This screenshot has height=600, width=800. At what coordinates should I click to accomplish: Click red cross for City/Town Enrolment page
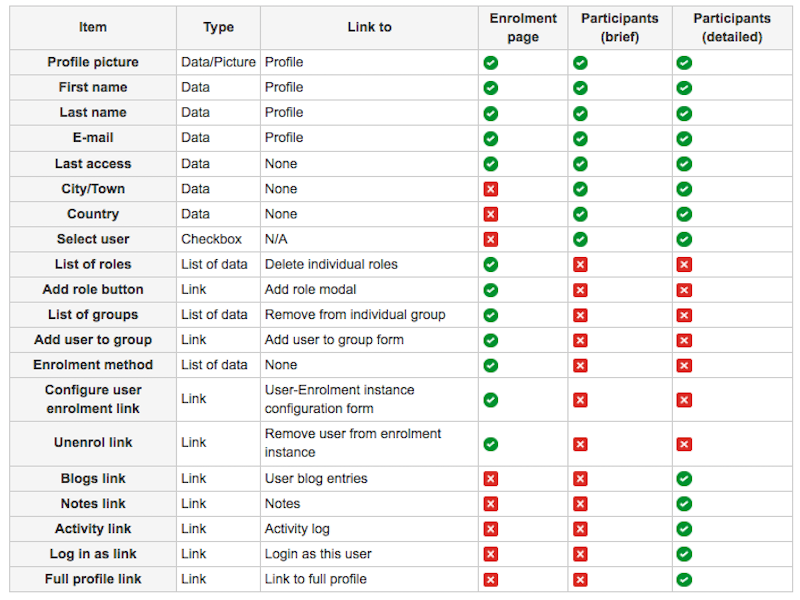[x=491, y=189]
